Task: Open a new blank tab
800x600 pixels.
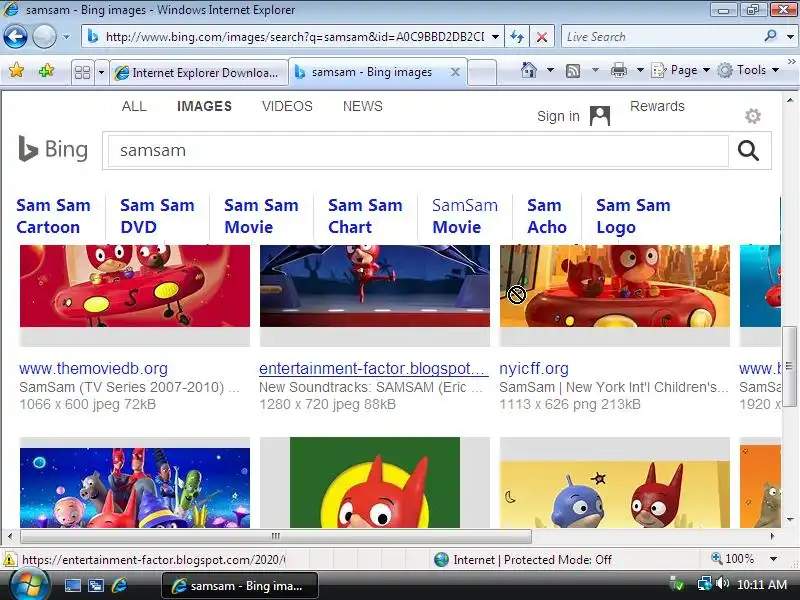Action: (x=482, y=72)
